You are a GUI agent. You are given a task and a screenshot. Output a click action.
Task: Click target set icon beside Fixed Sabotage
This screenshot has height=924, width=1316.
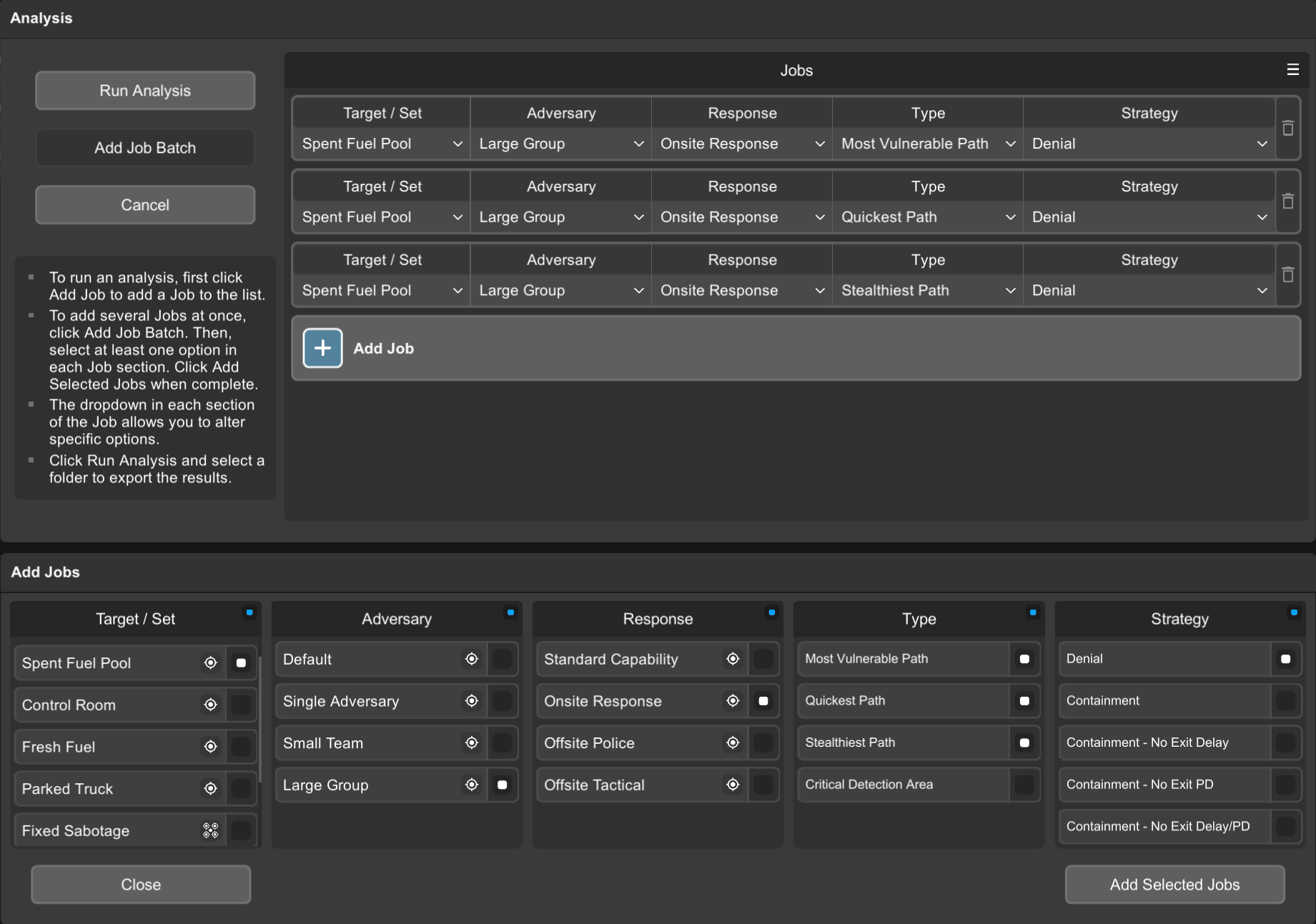pyautogui.click(x=210, y=830)
